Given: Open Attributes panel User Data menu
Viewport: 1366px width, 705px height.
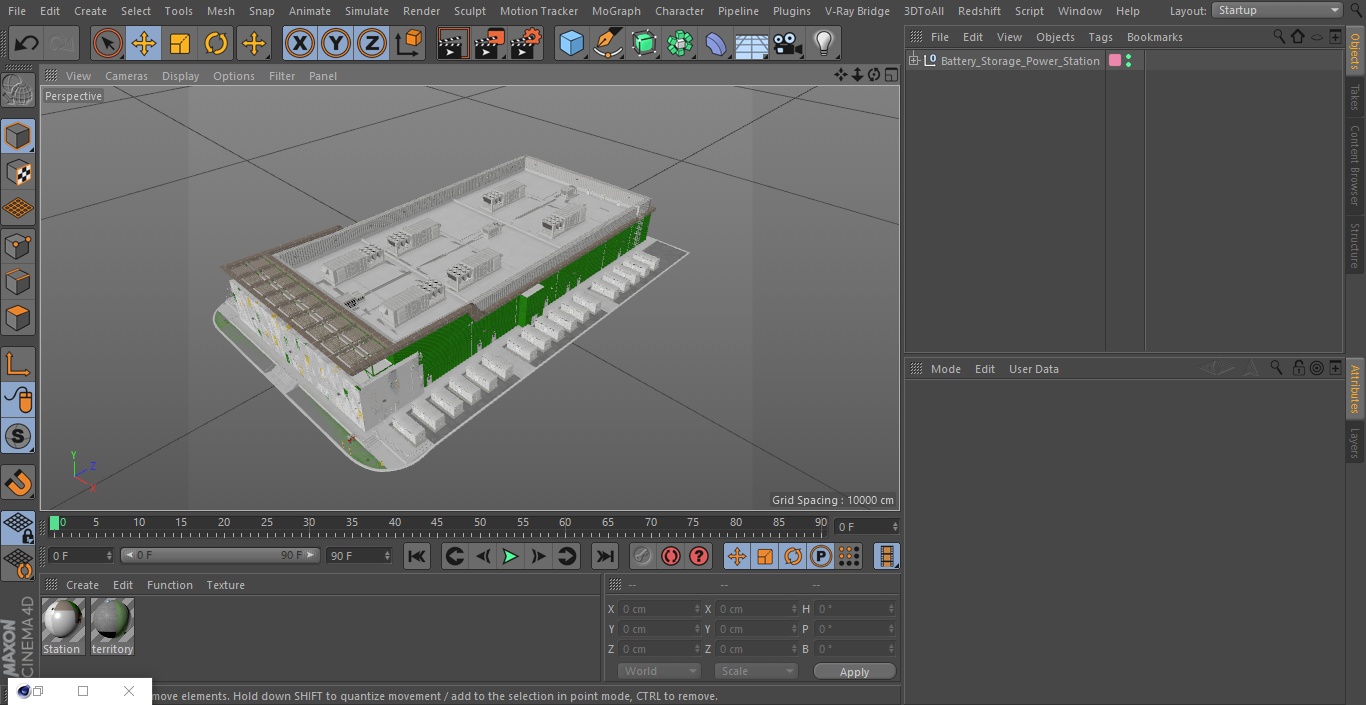Looking at the screenshot, I should click(1033, 369).
